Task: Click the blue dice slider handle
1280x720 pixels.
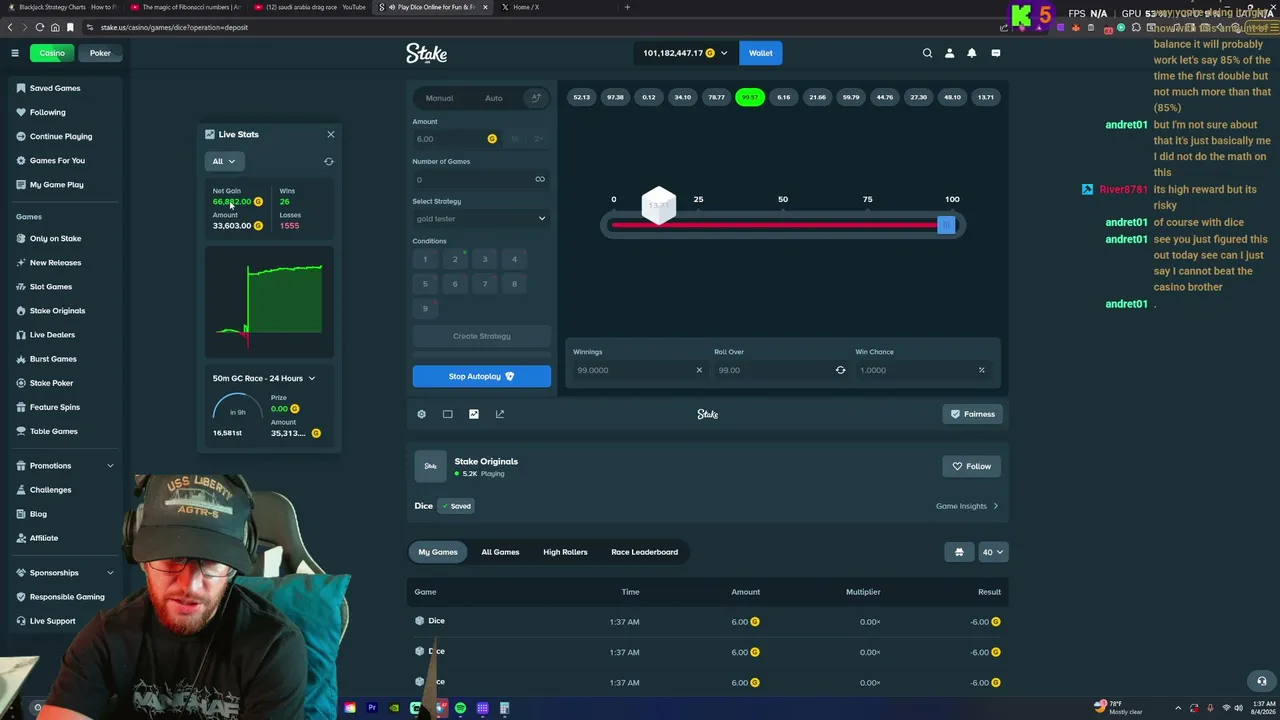Action: (x=946, y=225)
